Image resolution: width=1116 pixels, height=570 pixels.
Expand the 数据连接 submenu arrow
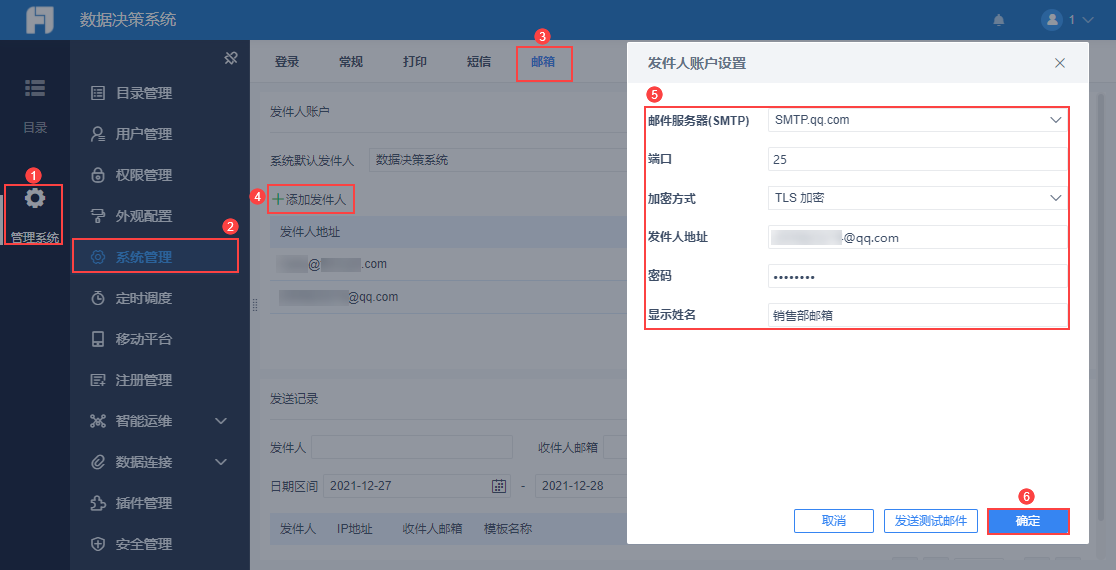coord(221,463)
